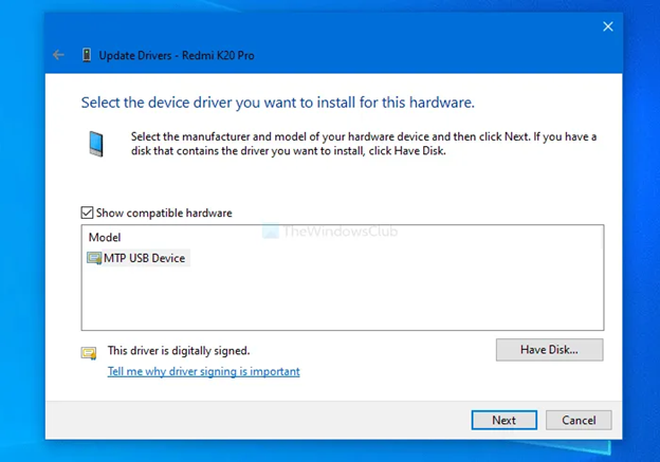Click the MTP USB Device driver icon
This screenshot has height=462, width=660.
(x=95, y=258)
